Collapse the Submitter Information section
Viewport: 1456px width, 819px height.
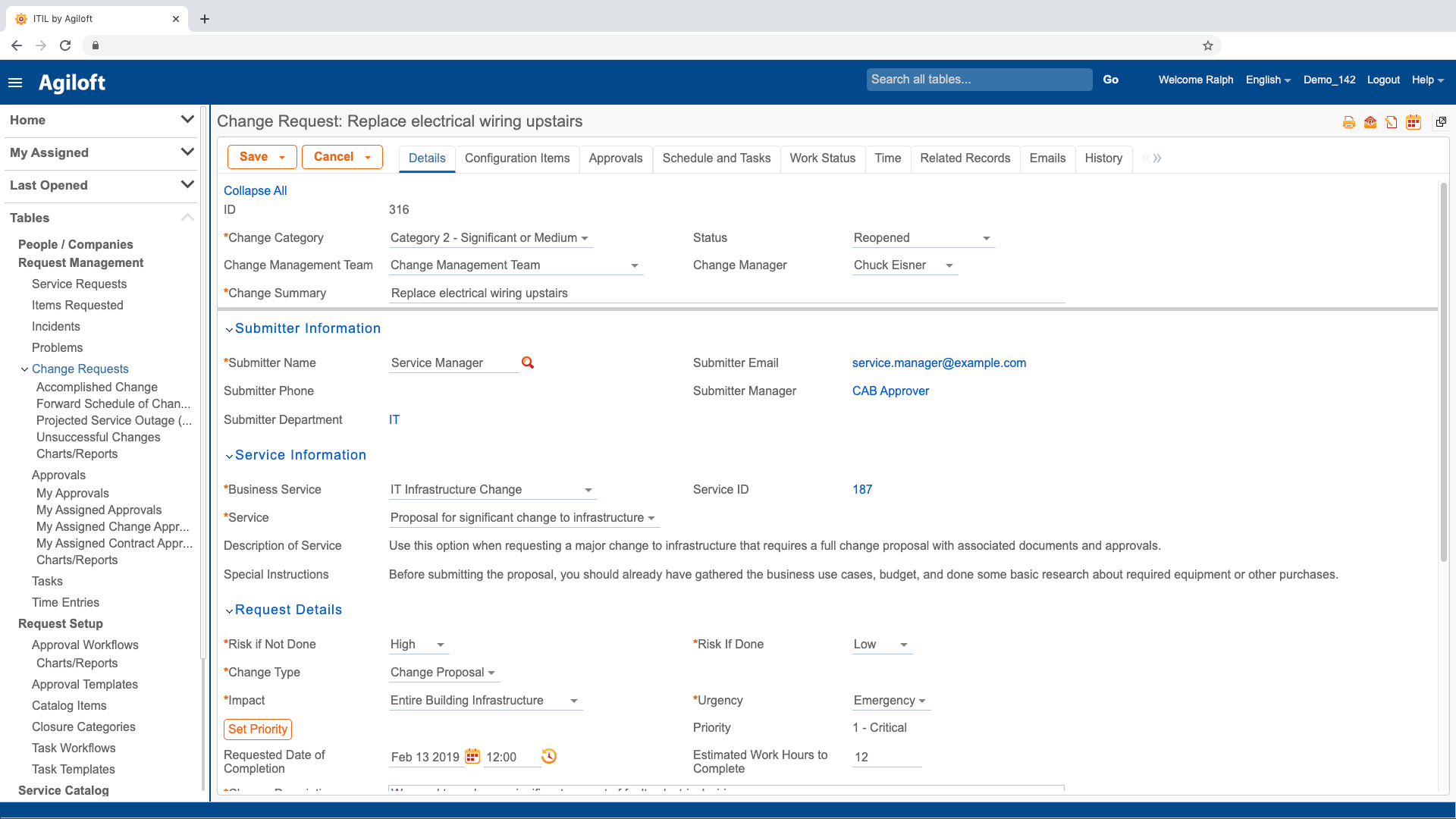click(x=229, y=329)
